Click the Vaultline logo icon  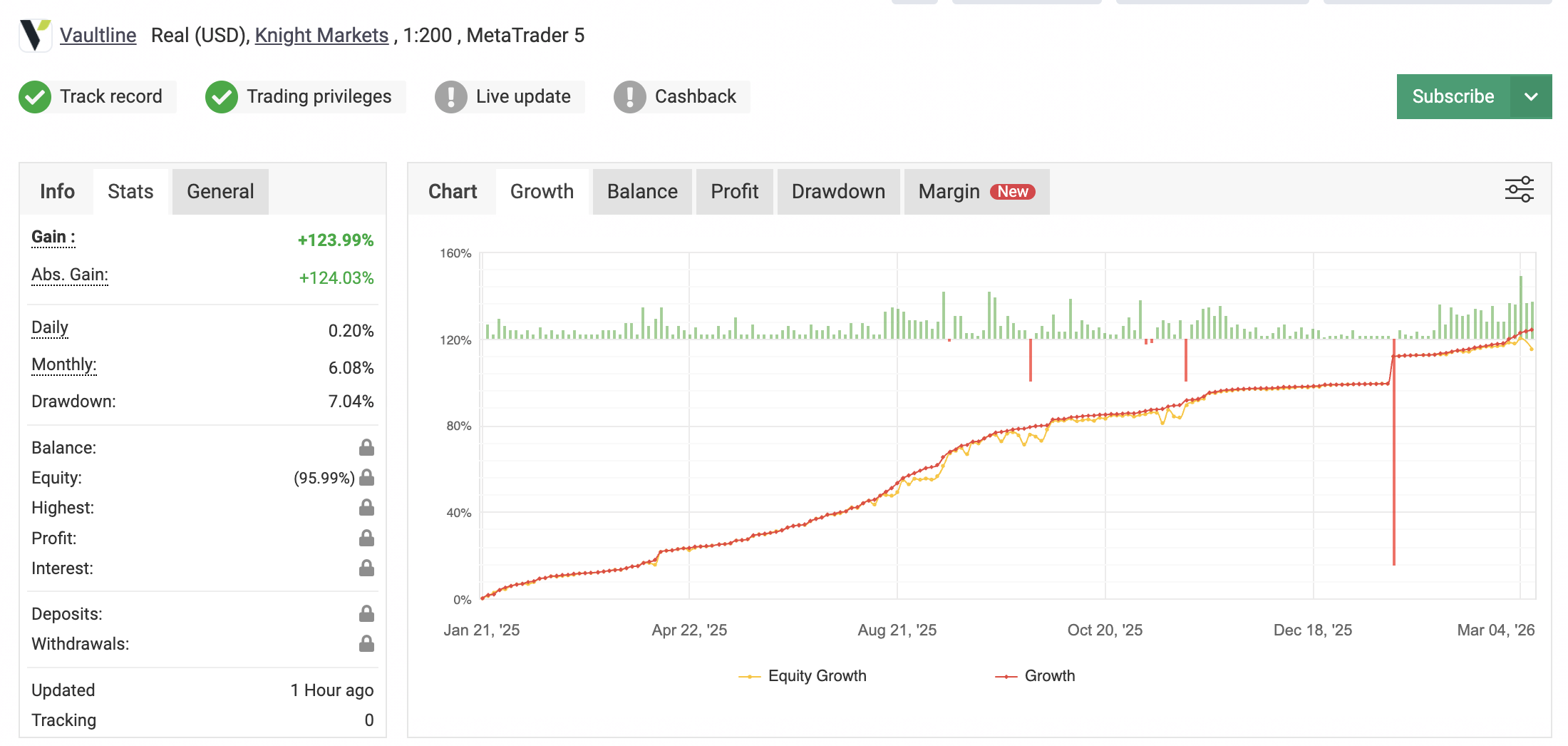point(35,35)
